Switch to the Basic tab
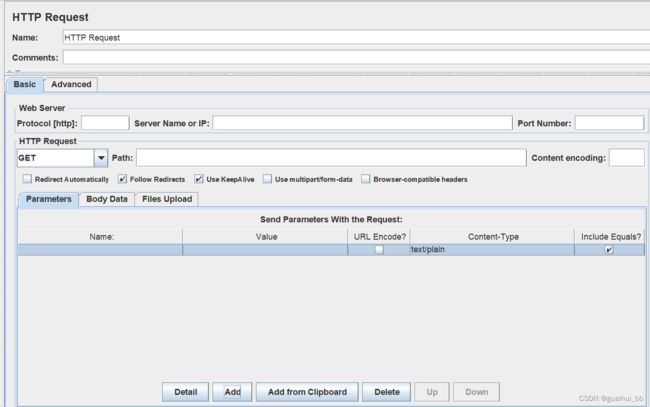The image size is (650, 407). pyautogui.click(x=25, y=85)
